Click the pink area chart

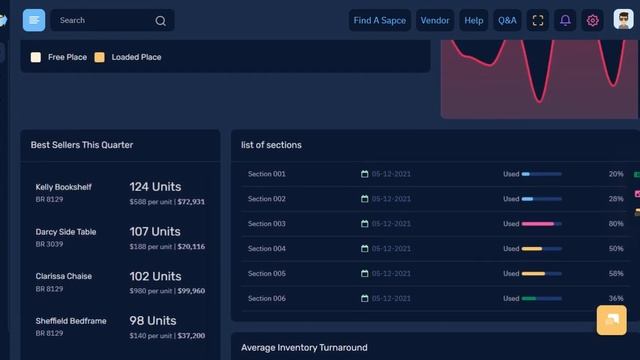tap(540, 79)
